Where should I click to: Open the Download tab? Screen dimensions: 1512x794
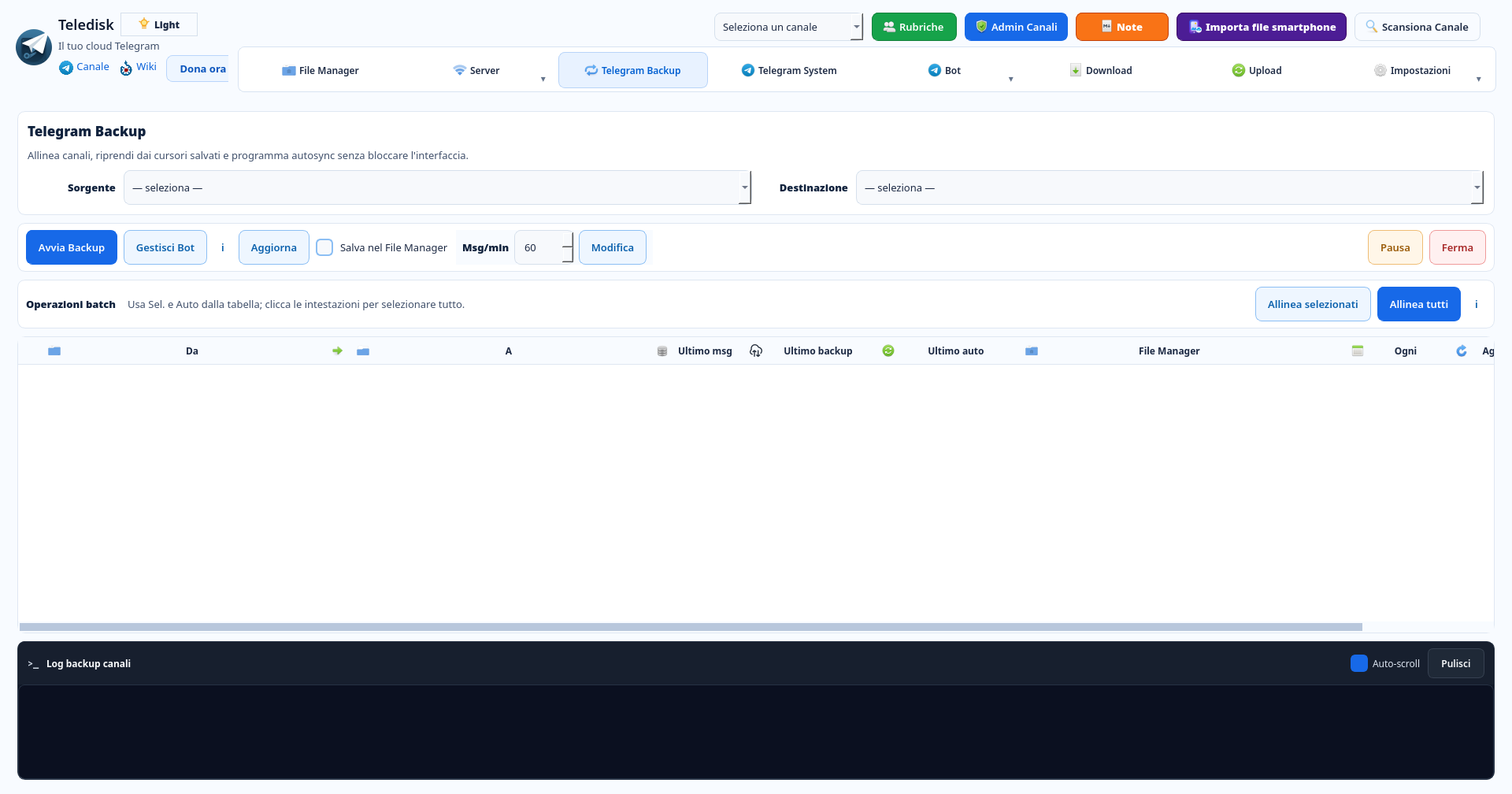click(1101, 70)
